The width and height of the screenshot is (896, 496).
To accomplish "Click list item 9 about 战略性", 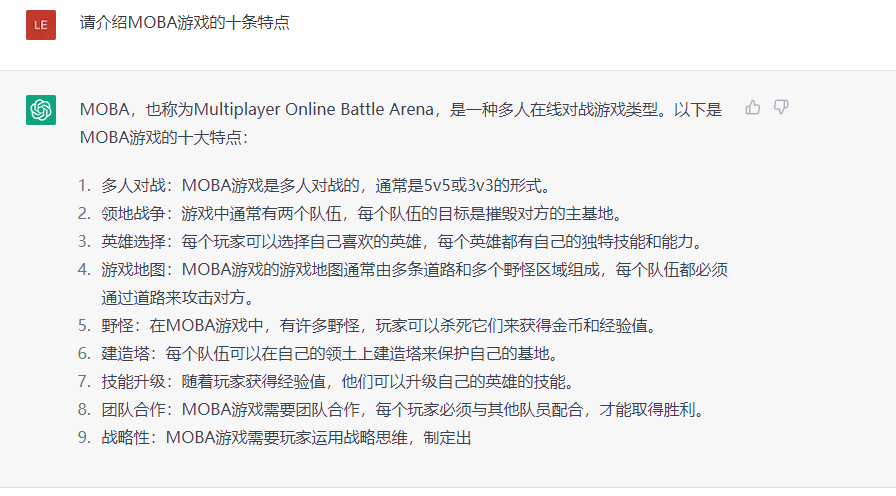I will click(x=286, y=438).
